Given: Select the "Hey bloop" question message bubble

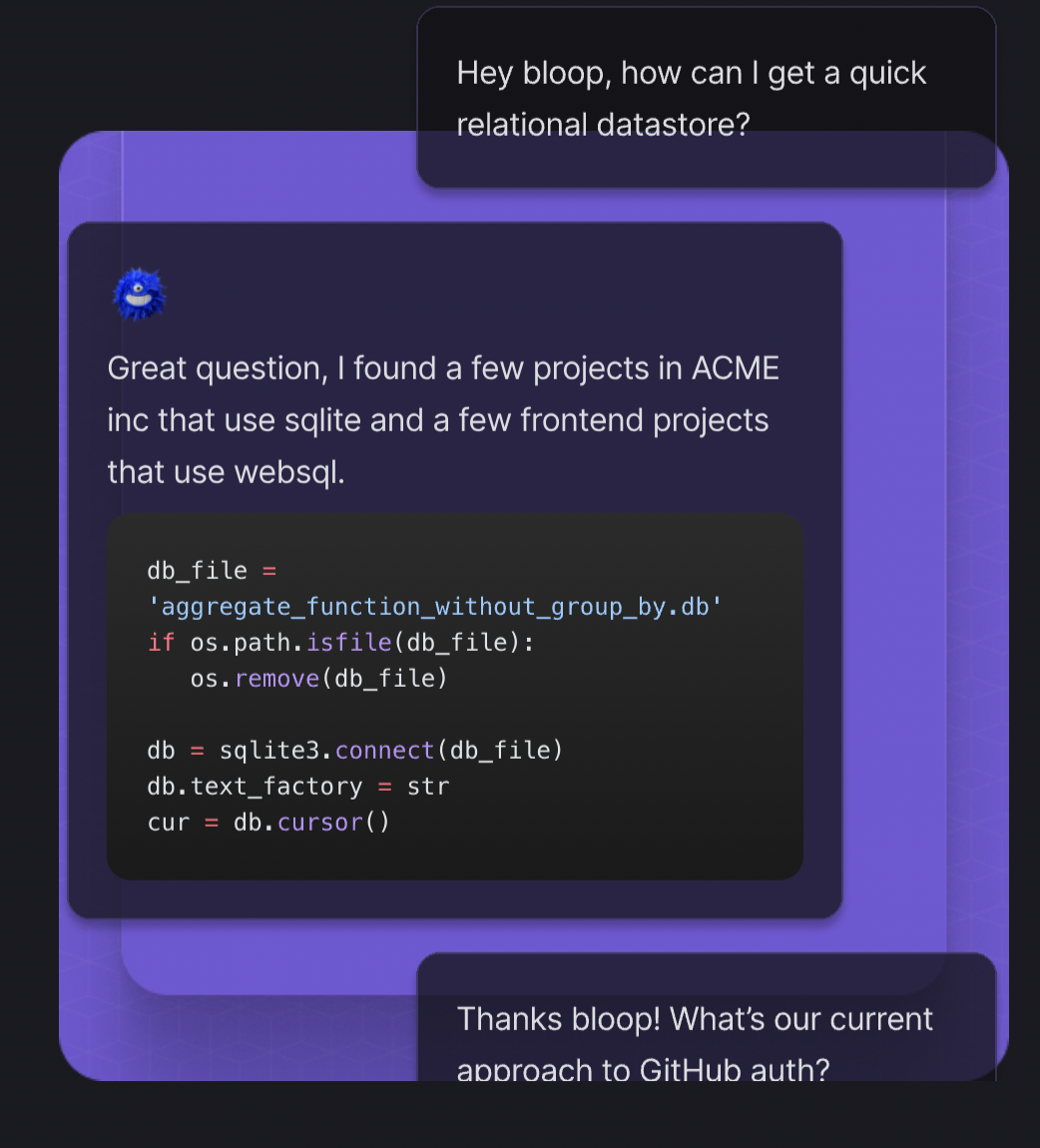Looking at the screenshot, I should tap(706, 98).
